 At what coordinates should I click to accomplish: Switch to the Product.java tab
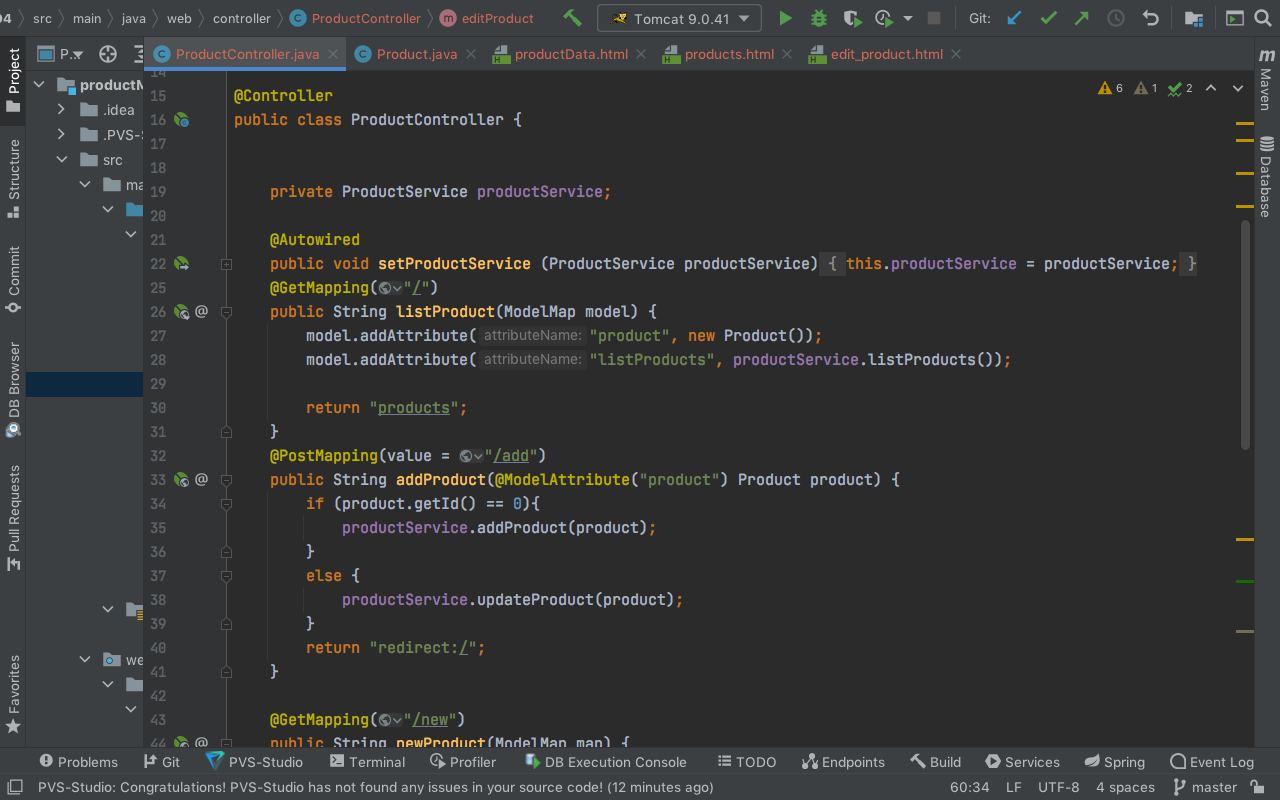[x=416, y=54]
